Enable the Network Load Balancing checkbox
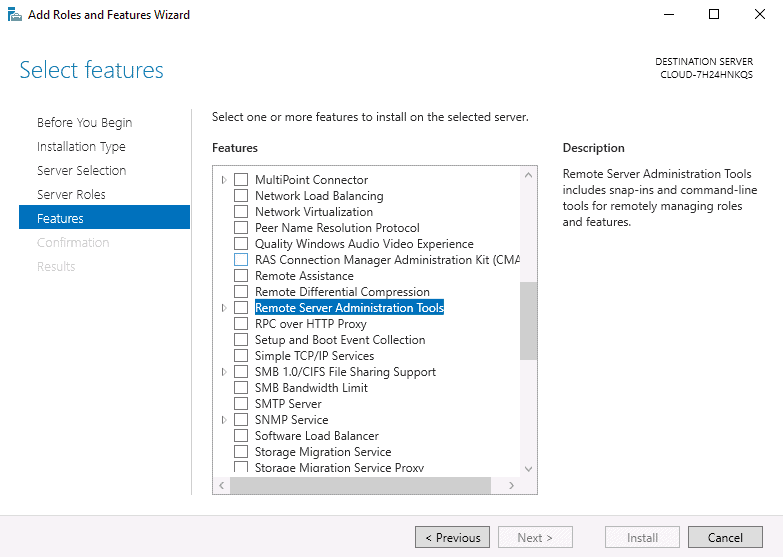Screen dimensions: 783x557 tap(241, 195)
